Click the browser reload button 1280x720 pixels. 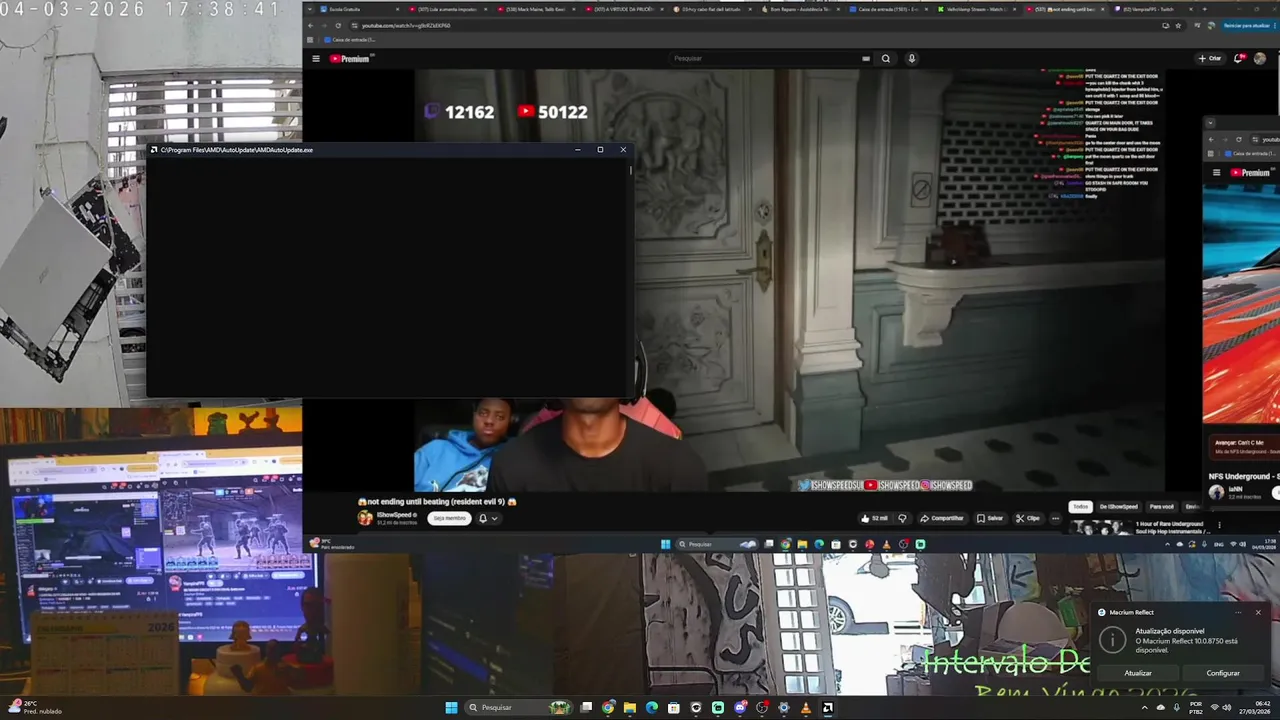pos(338,25)
